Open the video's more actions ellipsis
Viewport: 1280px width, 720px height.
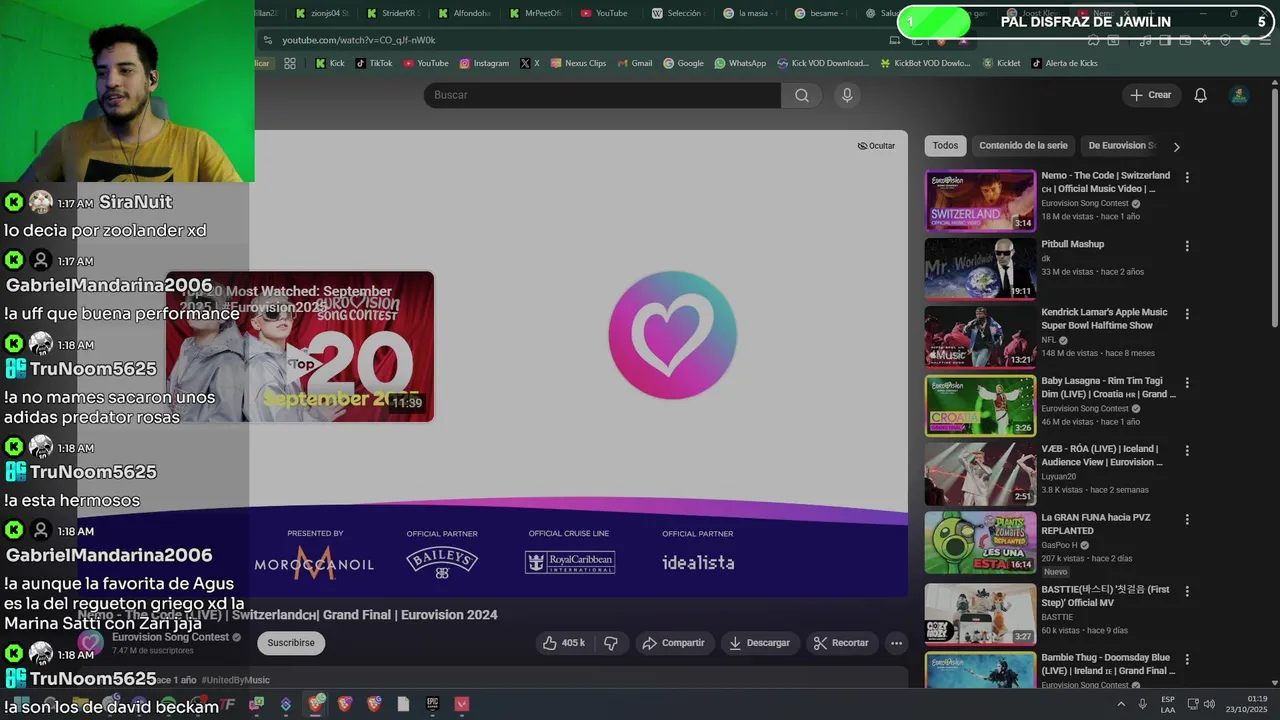(x=897, y=643)
